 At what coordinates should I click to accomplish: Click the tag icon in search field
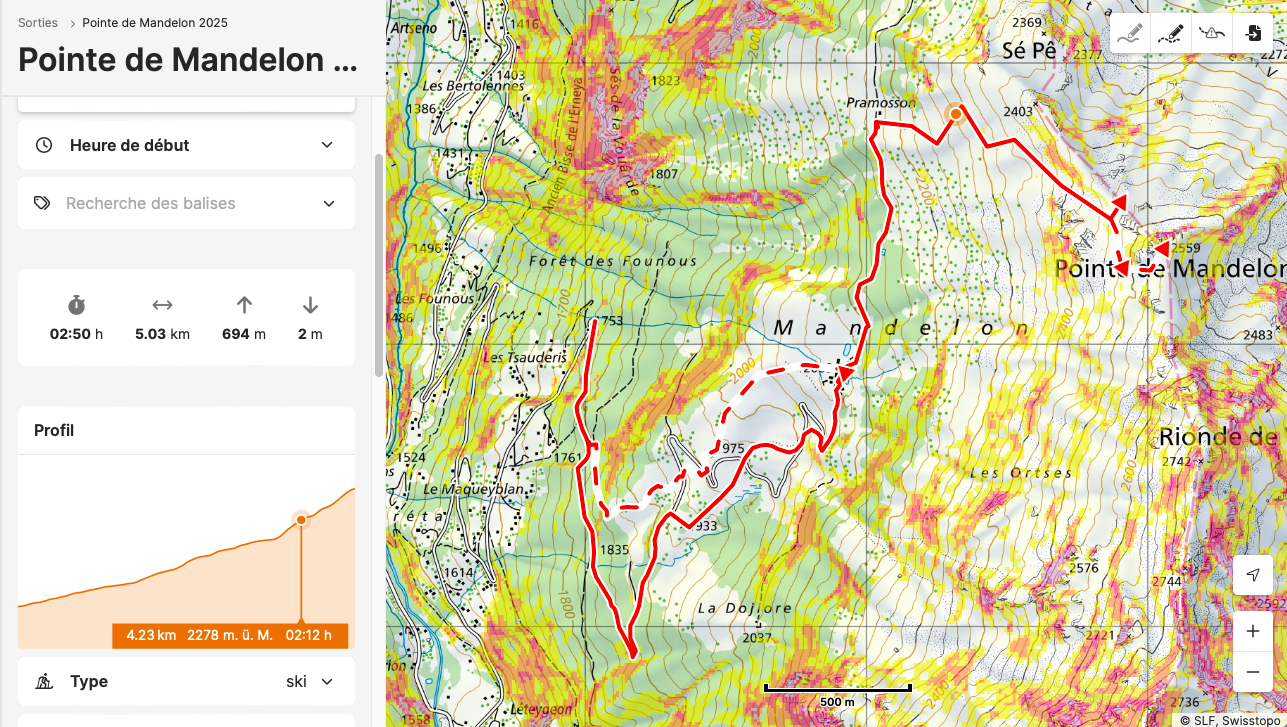click(42, 203)
